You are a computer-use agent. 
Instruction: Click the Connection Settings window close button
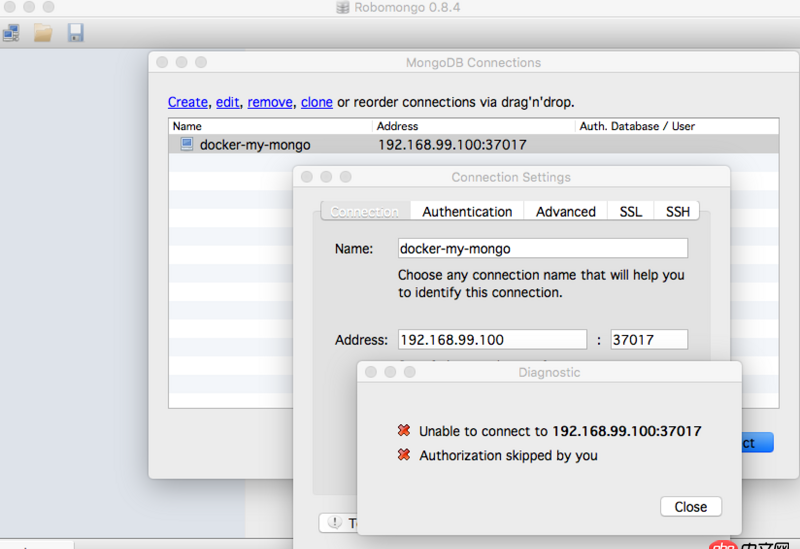click(307, 177)
